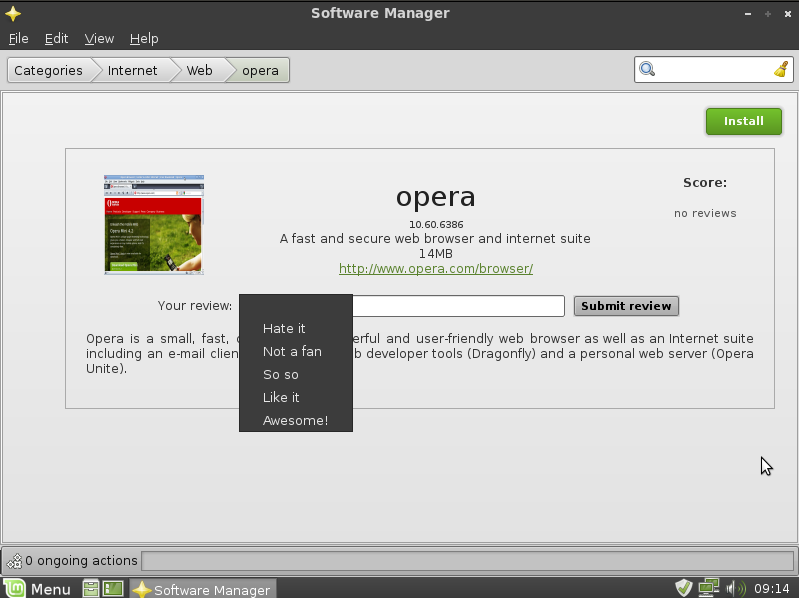The height and width of the screenshot is (598, 799).
Task: Select the opera breadcrumb
Action: (x=260, y=70)
